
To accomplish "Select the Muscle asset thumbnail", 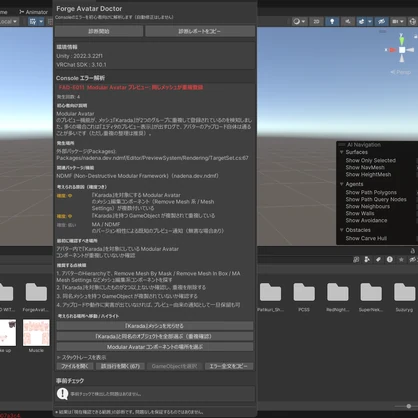I will point(36,333).
